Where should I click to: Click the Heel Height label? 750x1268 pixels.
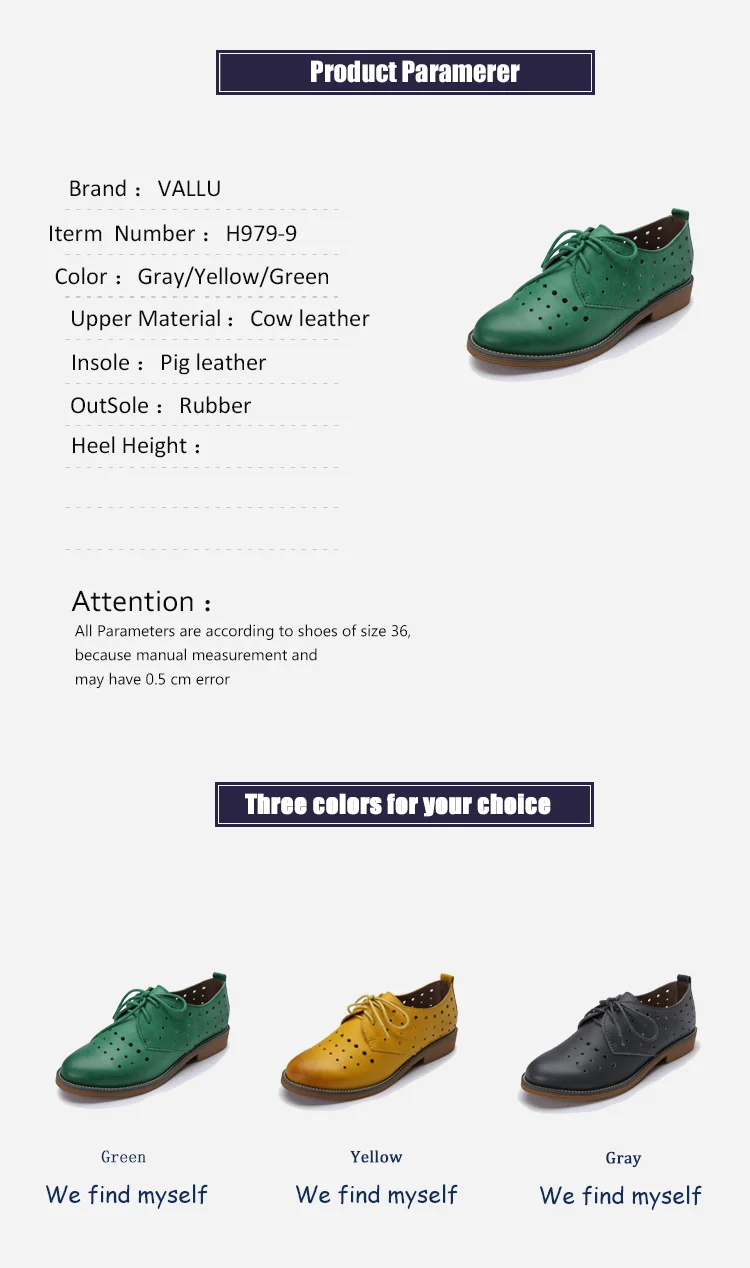coord(135,446)
